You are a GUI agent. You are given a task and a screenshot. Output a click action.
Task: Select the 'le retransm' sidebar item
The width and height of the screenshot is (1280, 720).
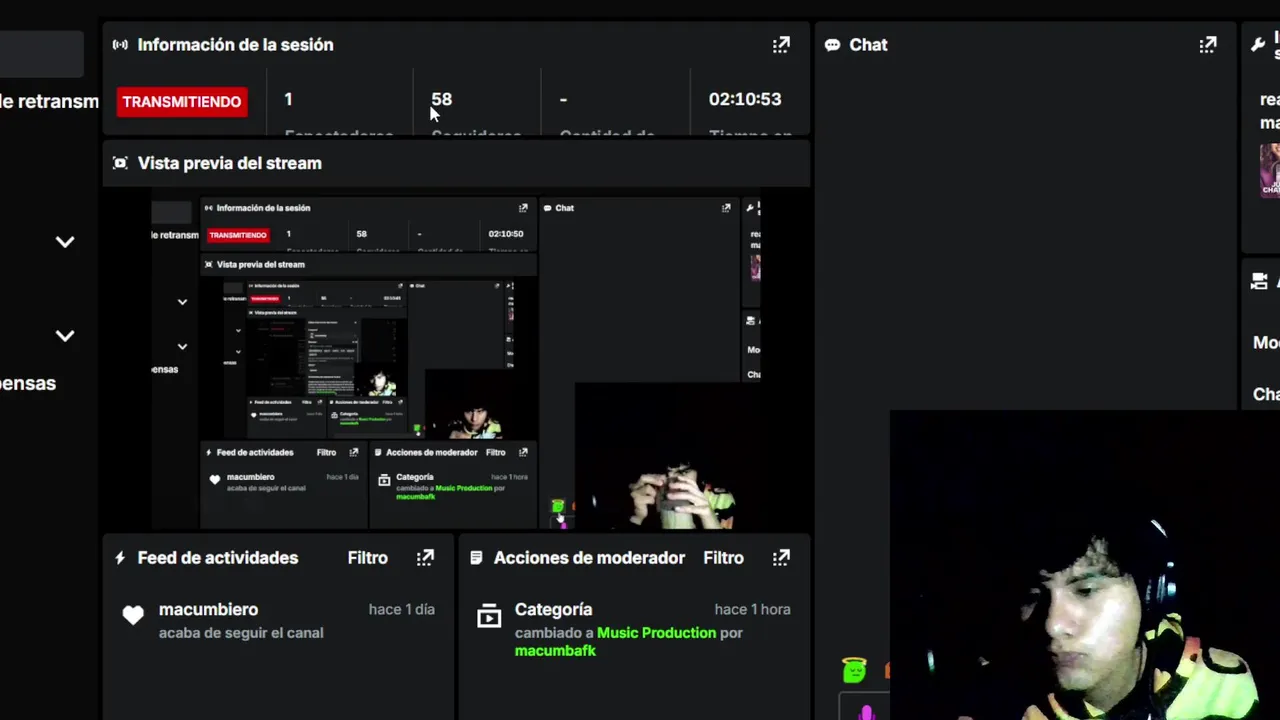tap(50, 101)
